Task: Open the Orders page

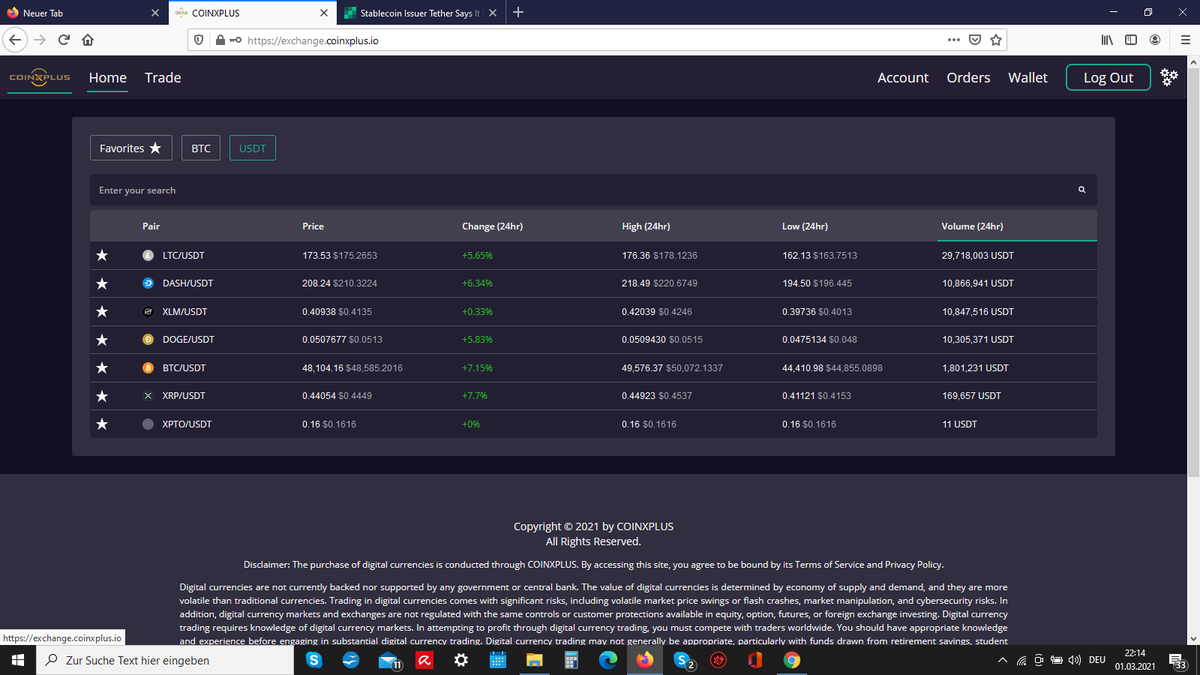Action: (968, 77)
